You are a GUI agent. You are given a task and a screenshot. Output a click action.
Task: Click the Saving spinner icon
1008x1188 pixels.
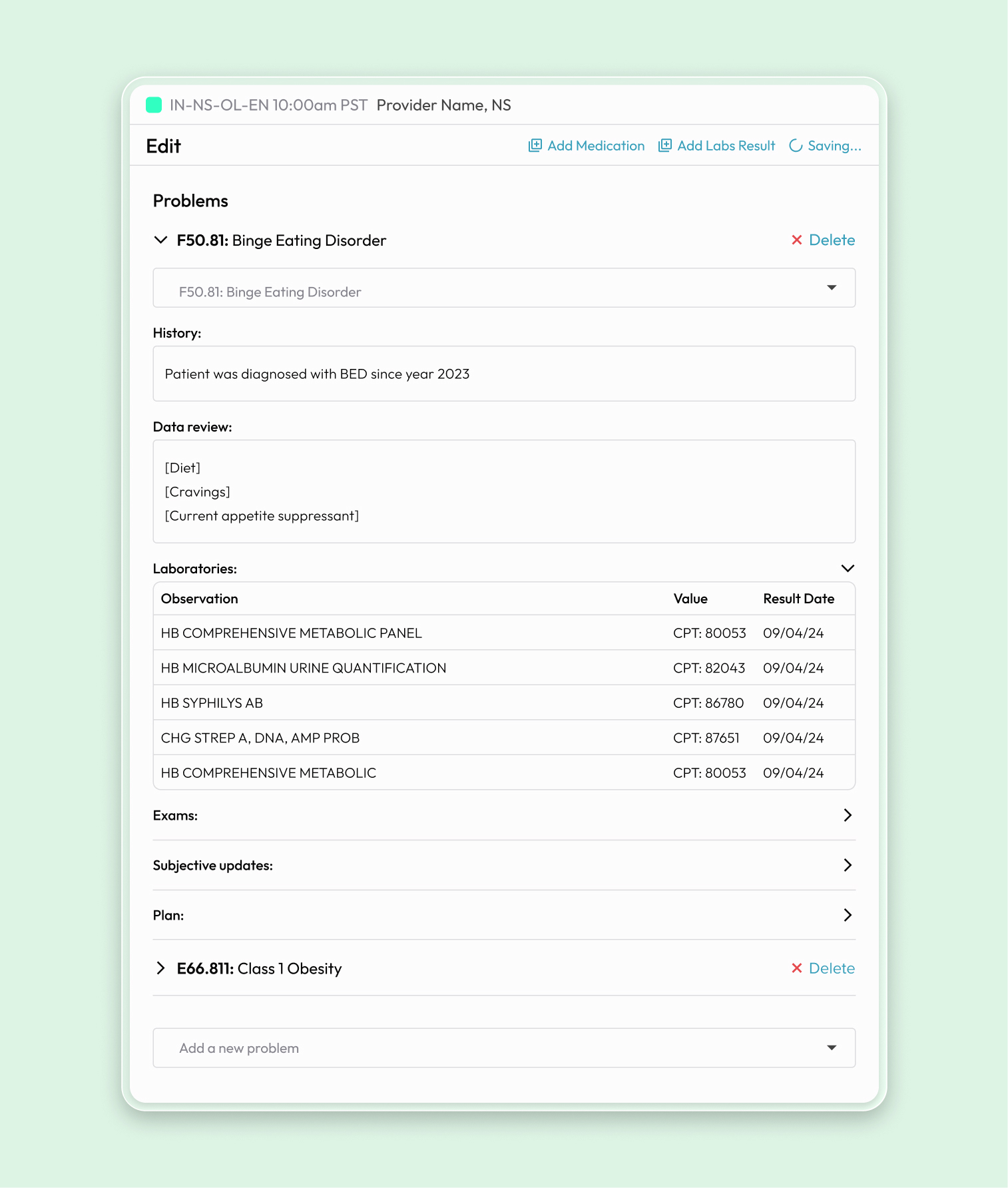(796, 146)
